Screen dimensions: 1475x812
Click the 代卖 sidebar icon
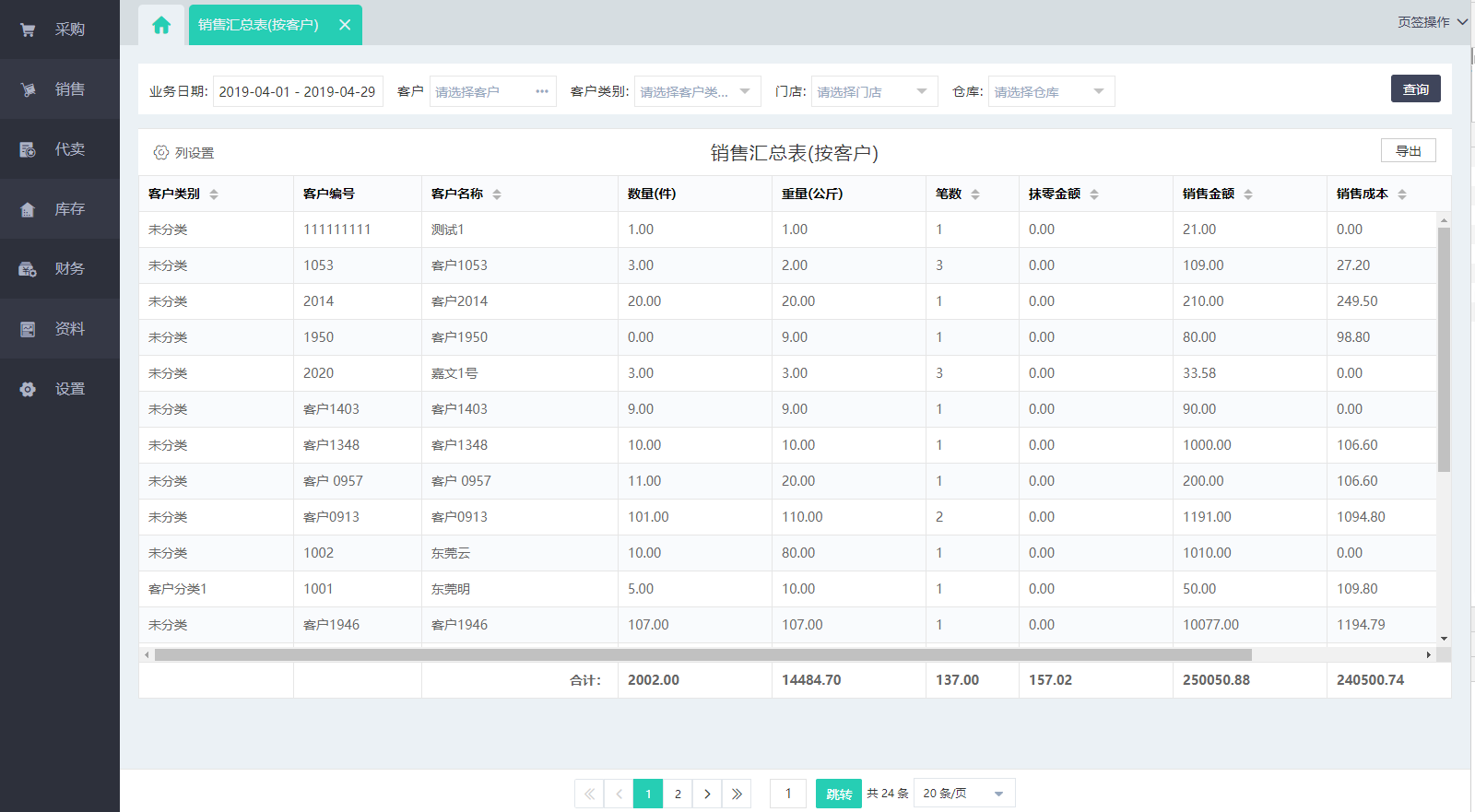[28, 149]
